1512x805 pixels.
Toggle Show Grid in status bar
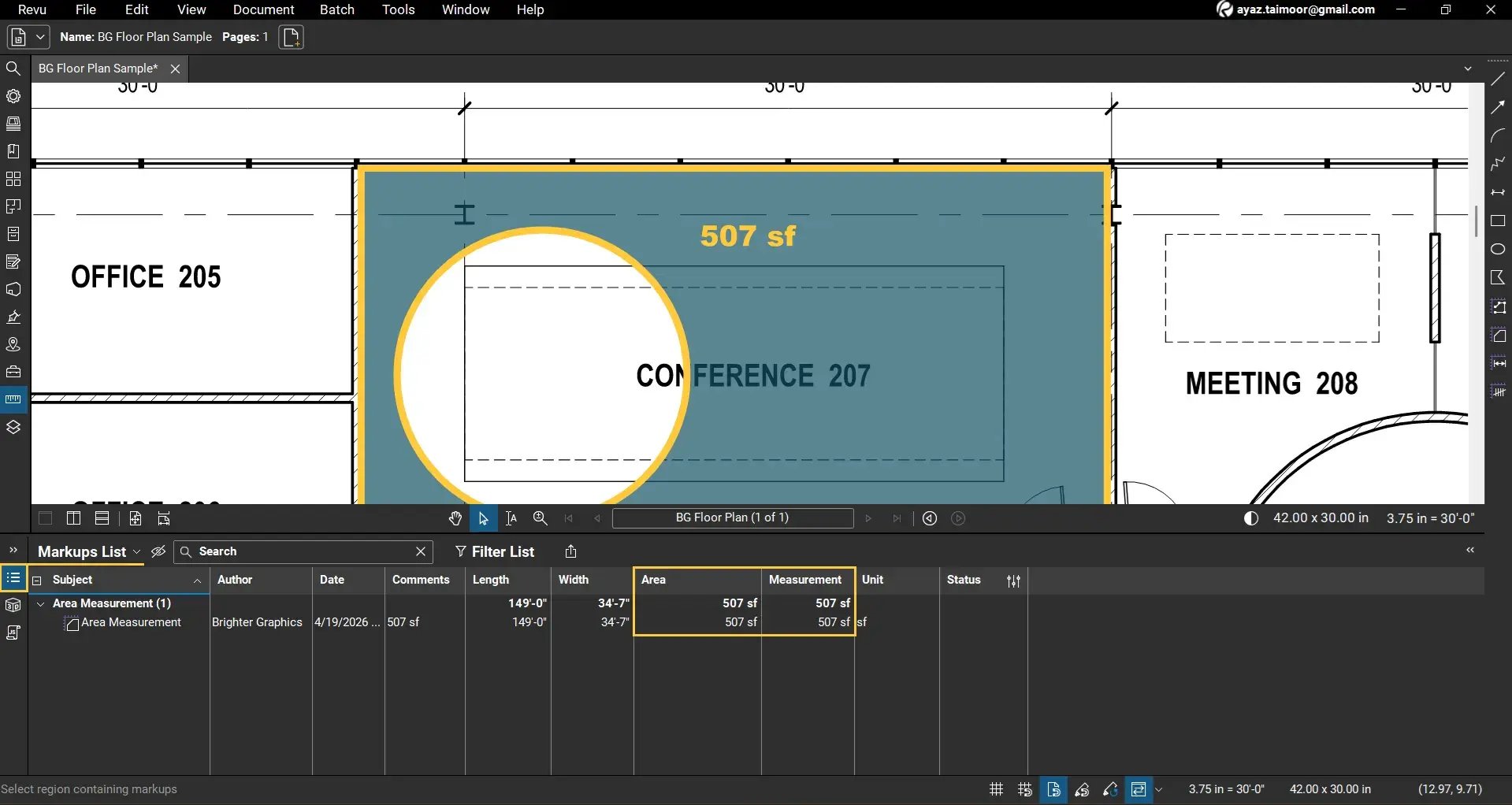tap(996, 789)
